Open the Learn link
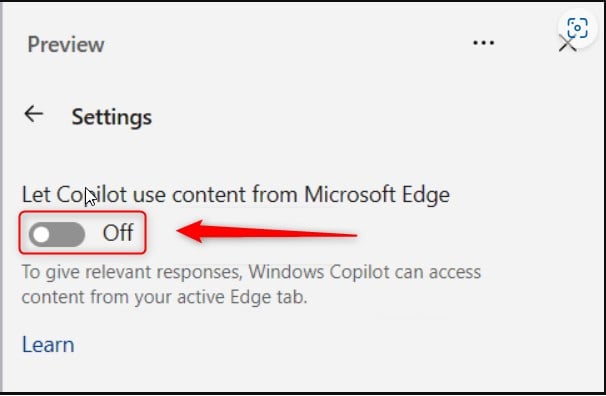 click(x=48, y=344)
